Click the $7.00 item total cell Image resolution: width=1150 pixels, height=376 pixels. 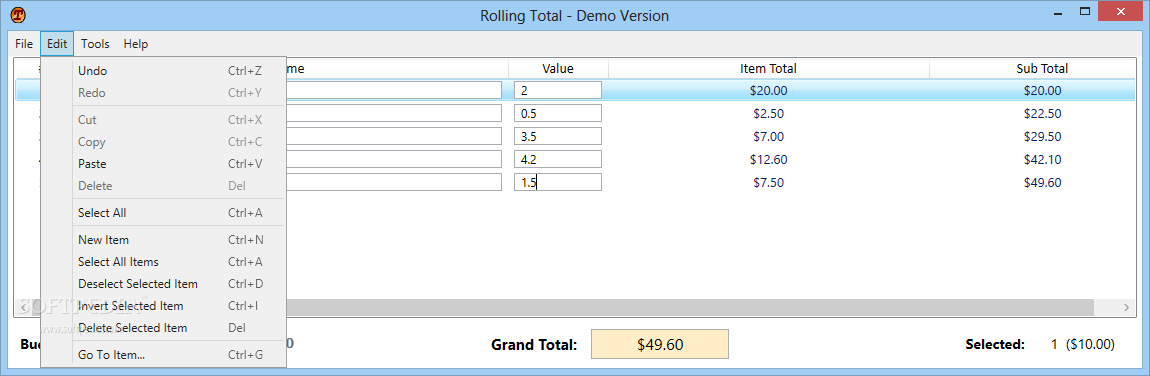[x=769, y=136]
